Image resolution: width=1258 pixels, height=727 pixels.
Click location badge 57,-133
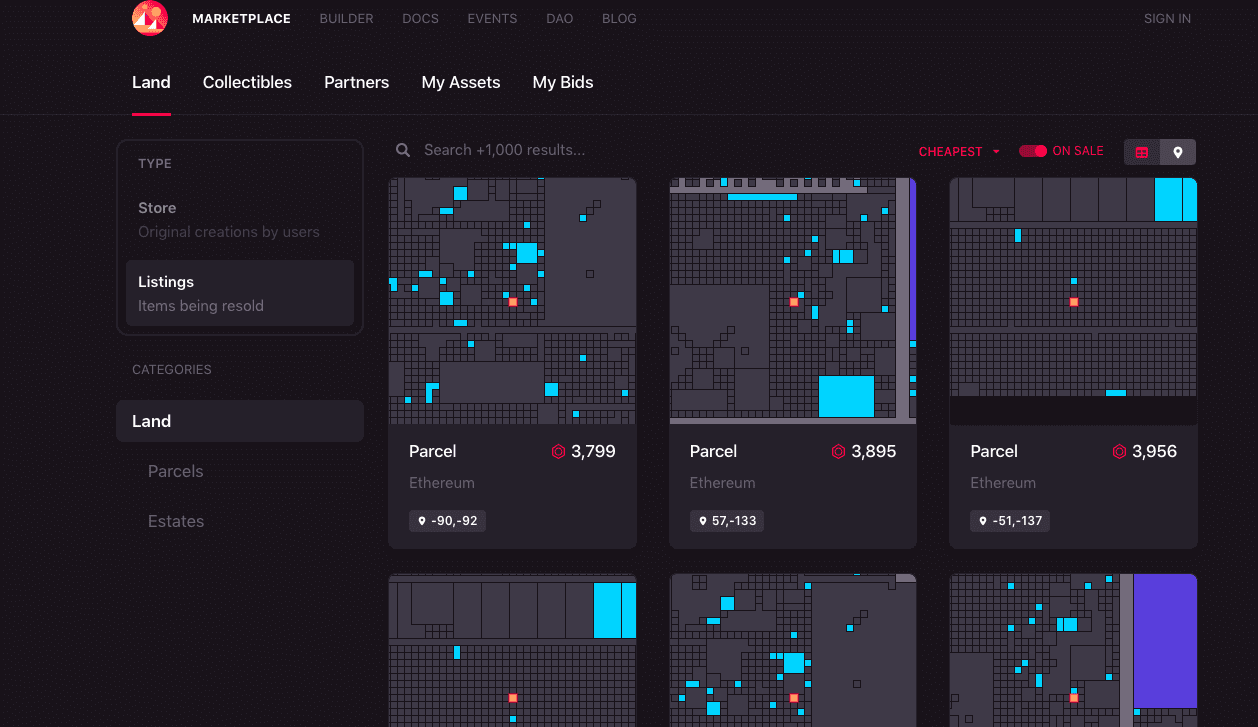click(x=727, y=521)
